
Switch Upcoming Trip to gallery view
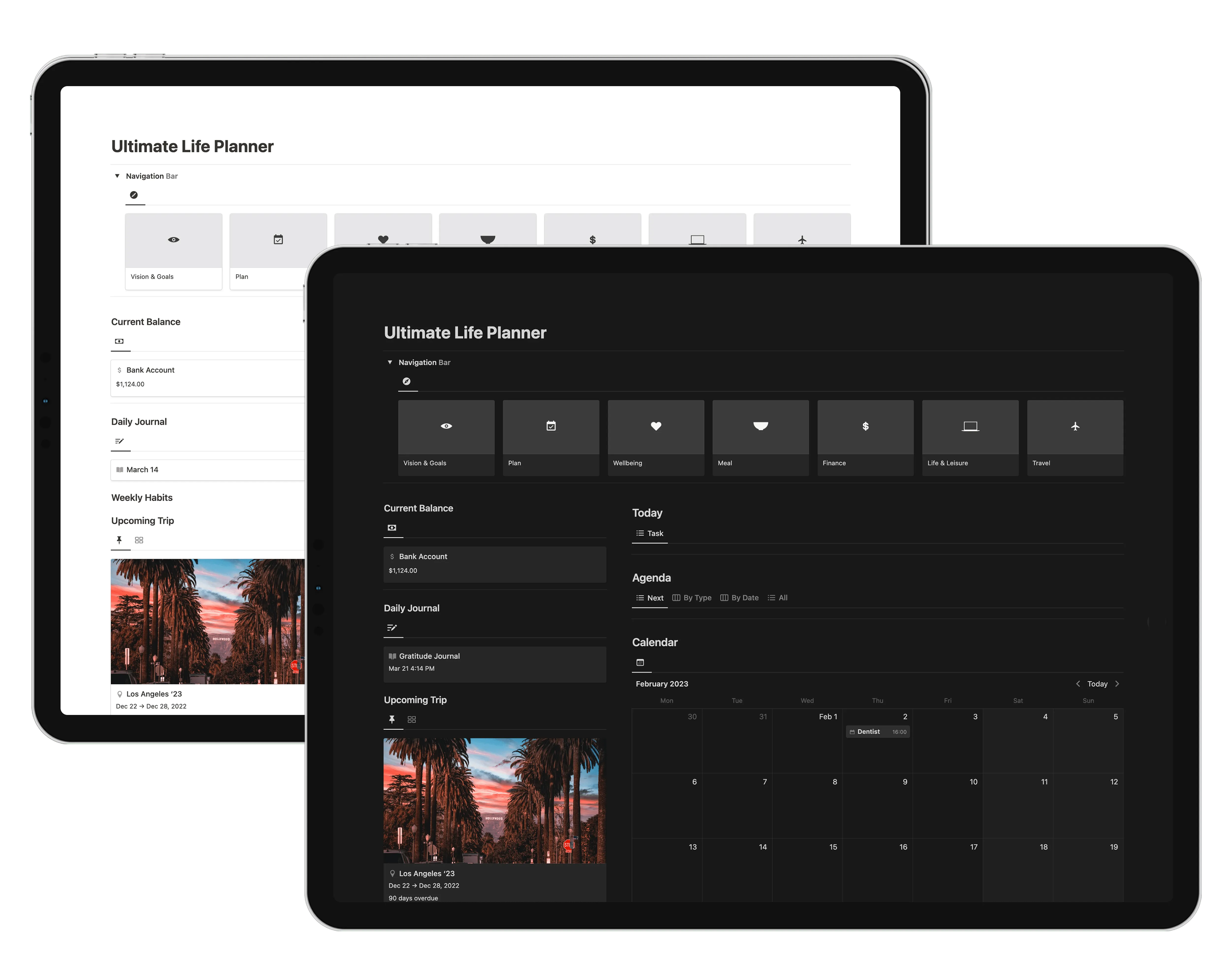412,720
